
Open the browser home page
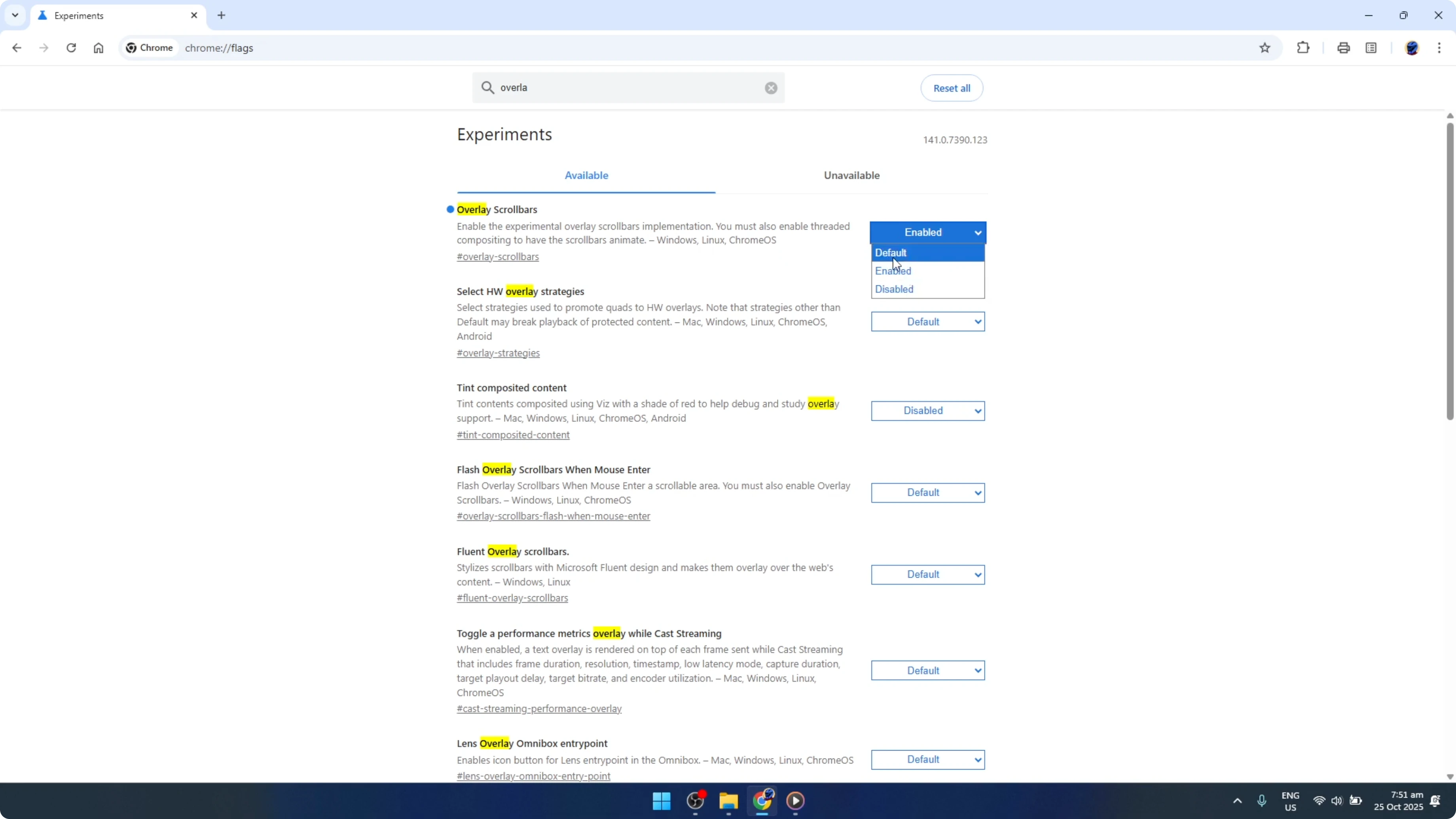click(99, 48)
